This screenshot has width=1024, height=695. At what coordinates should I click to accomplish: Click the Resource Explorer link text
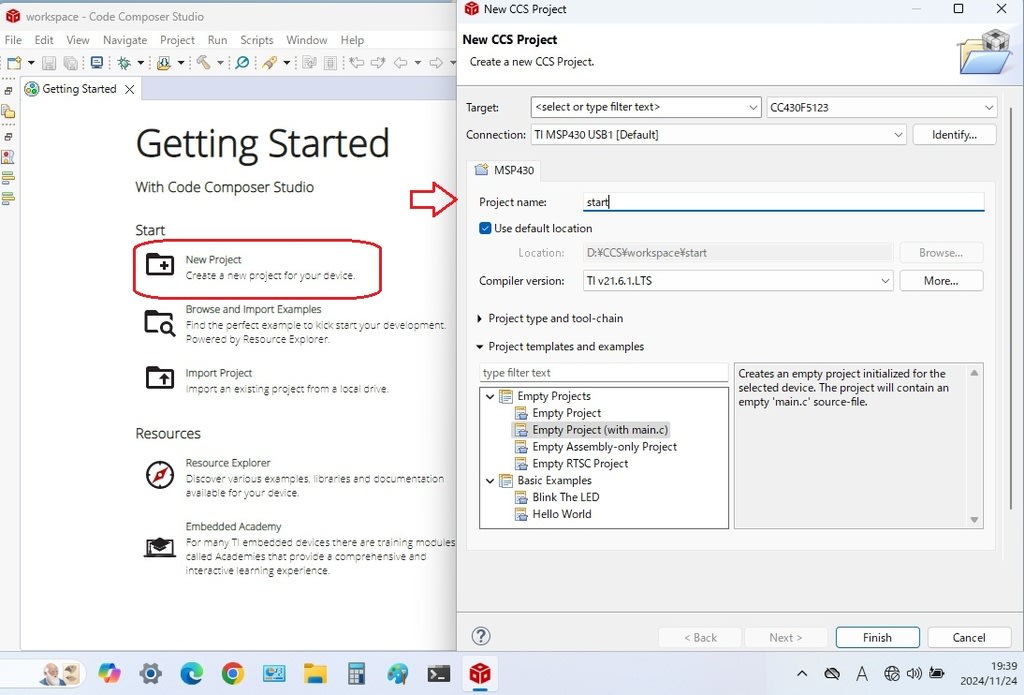(227, 462)
